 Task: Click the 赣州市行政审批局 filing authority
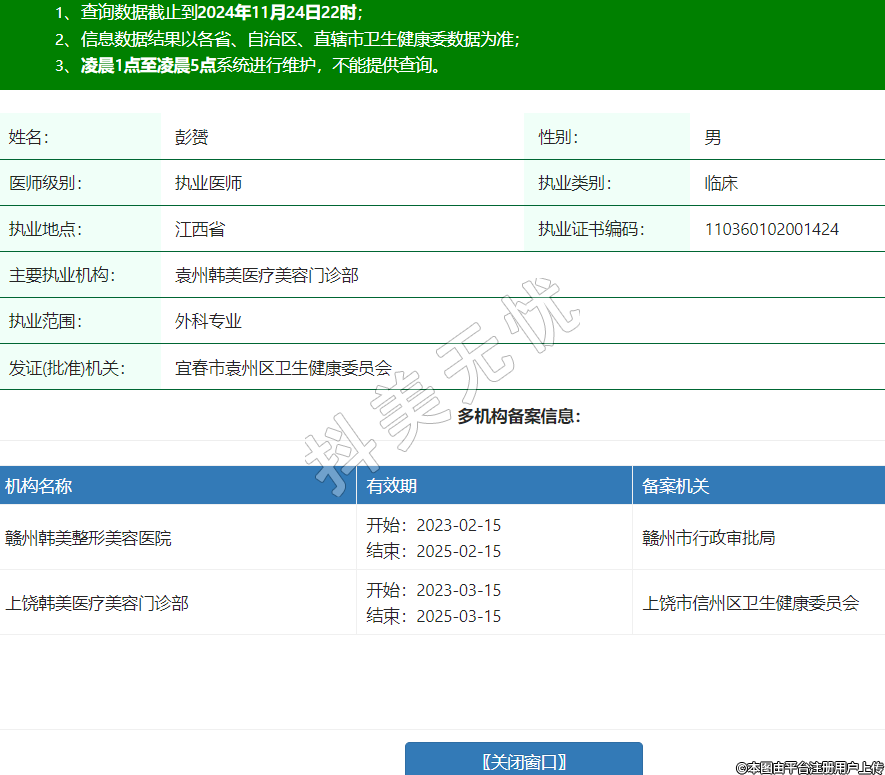tap(709, 538)
